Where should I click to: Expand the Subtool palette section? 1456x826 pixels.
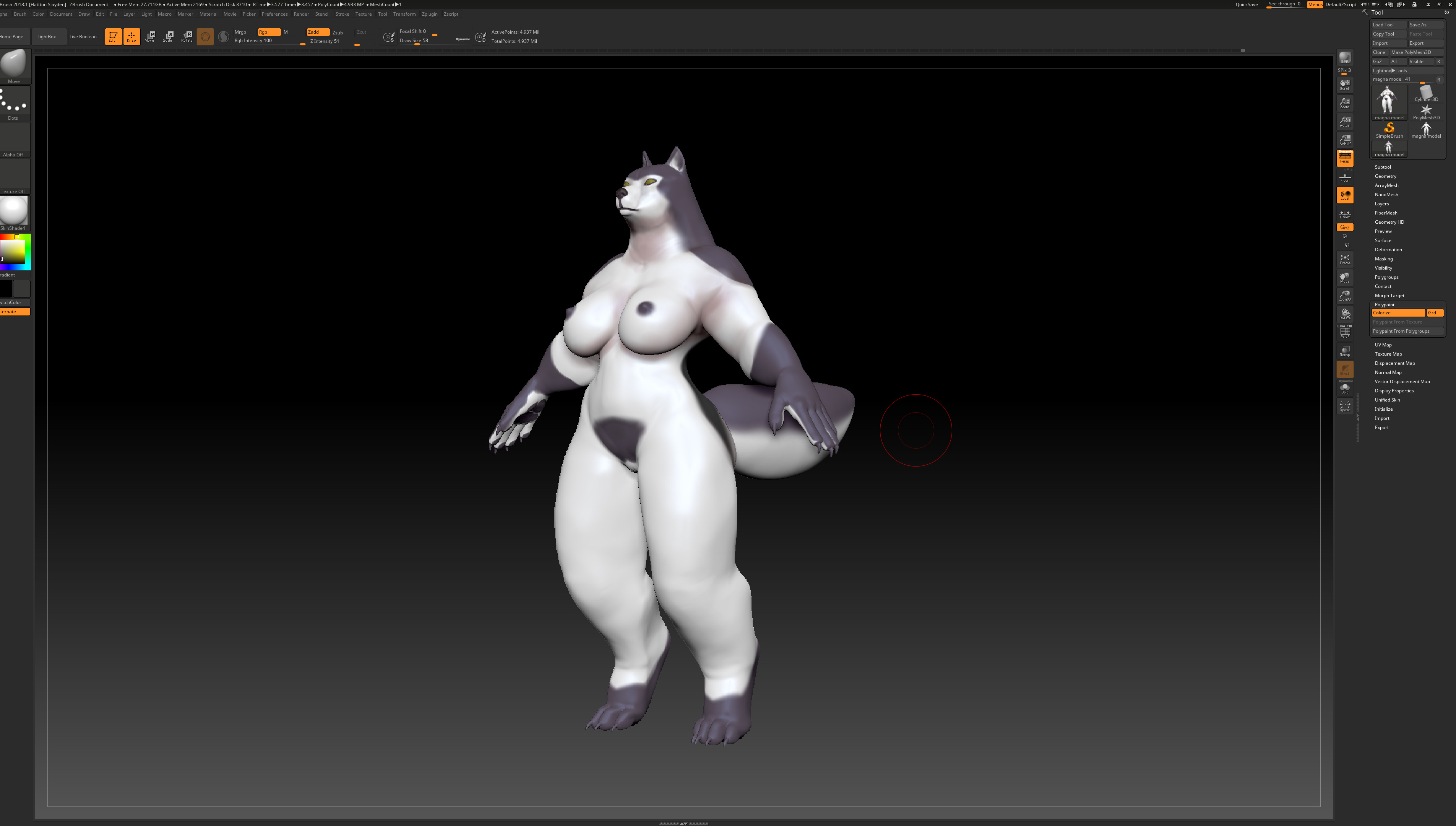pyautogui.click(x=1382, y=167)
